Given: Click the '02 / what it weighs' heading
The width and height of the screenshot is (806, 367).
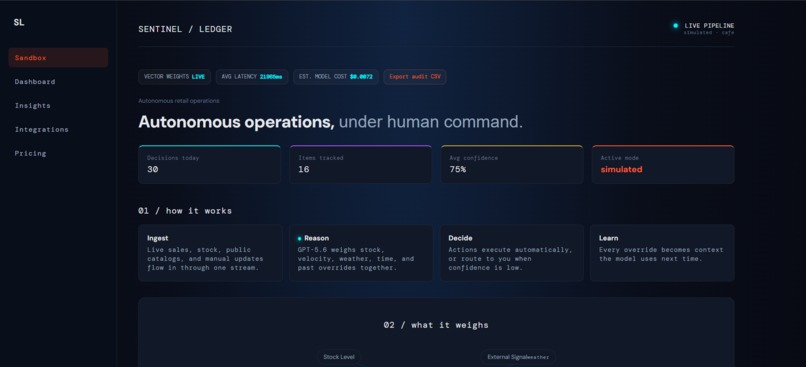Looking at the screenshot, I should pos(436,325).
